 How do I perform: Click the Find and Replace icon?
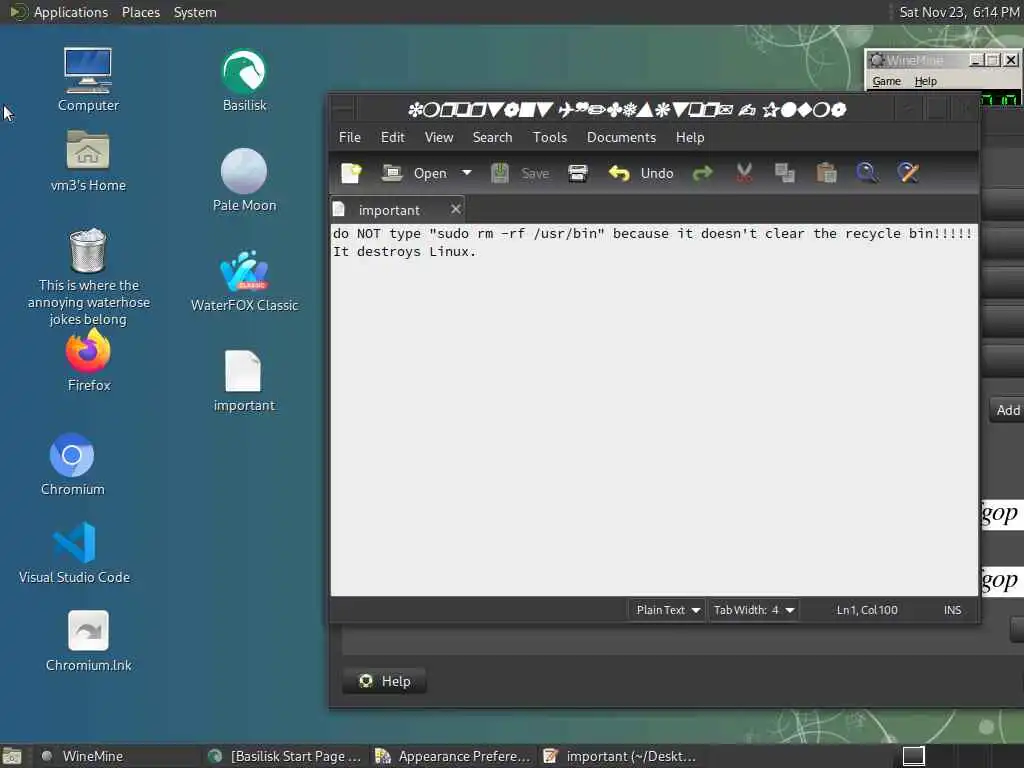(908, 173)
